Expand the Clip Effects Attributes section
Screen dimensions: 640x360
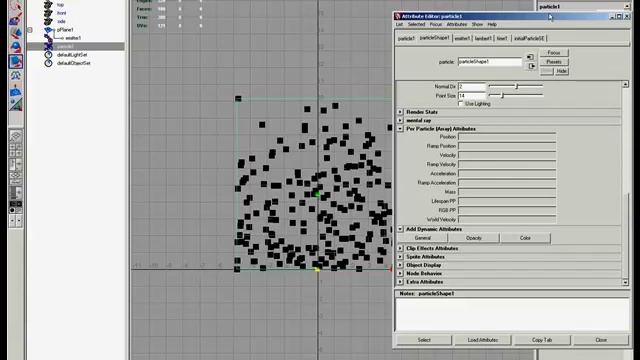point(400,248)
